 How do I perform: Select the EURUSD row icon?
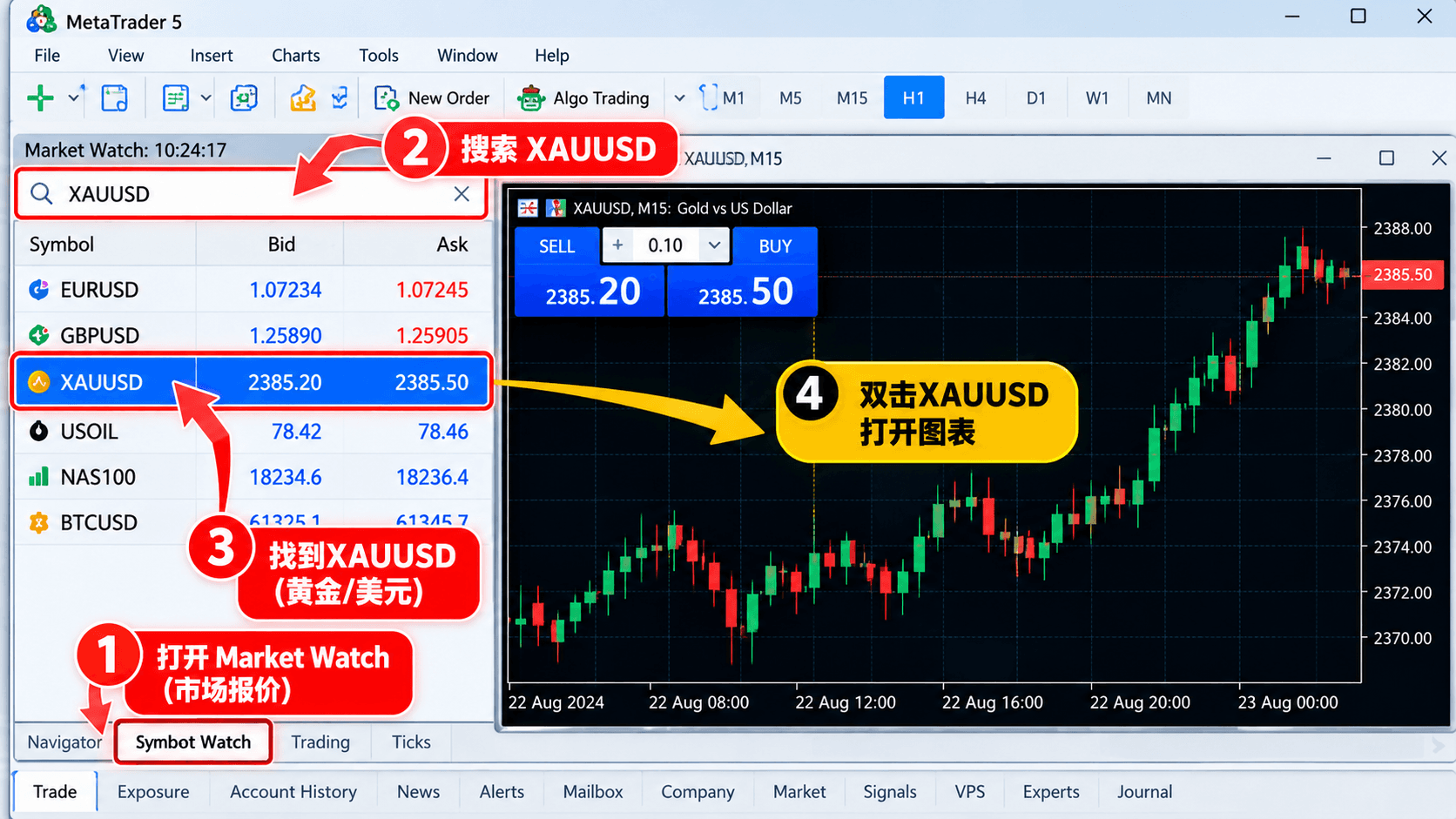point(38,290)
